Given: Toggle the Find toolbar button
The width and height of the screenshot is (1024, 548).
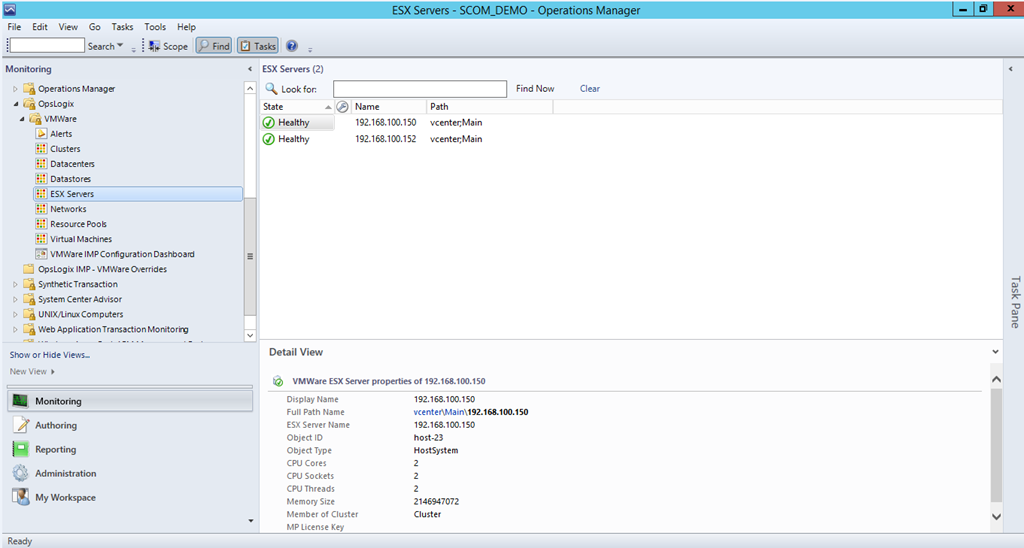Looking at the screenshot, I should [213, 46].
